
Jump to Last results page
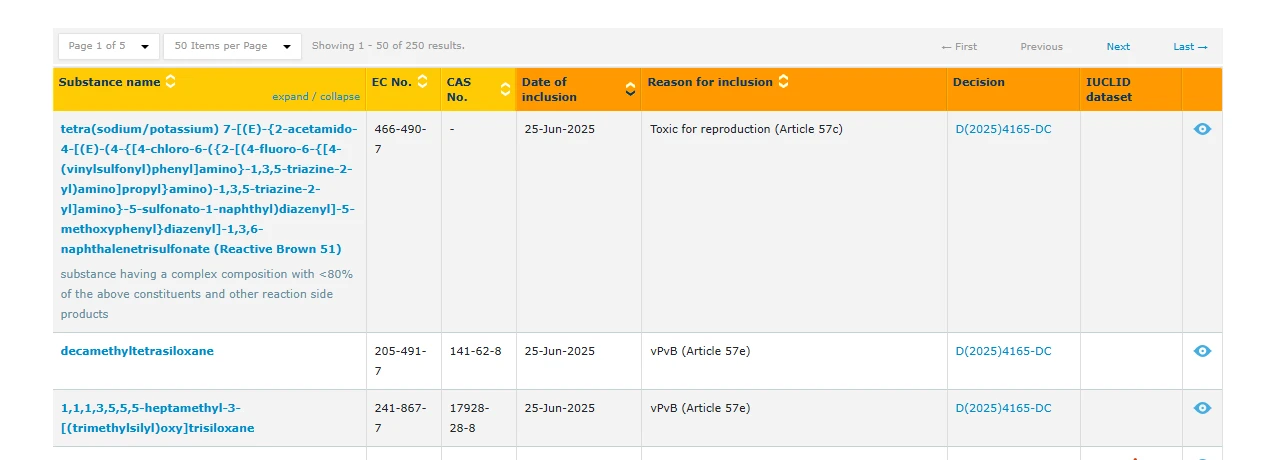pyautogui.click(x=1190, y=47)
